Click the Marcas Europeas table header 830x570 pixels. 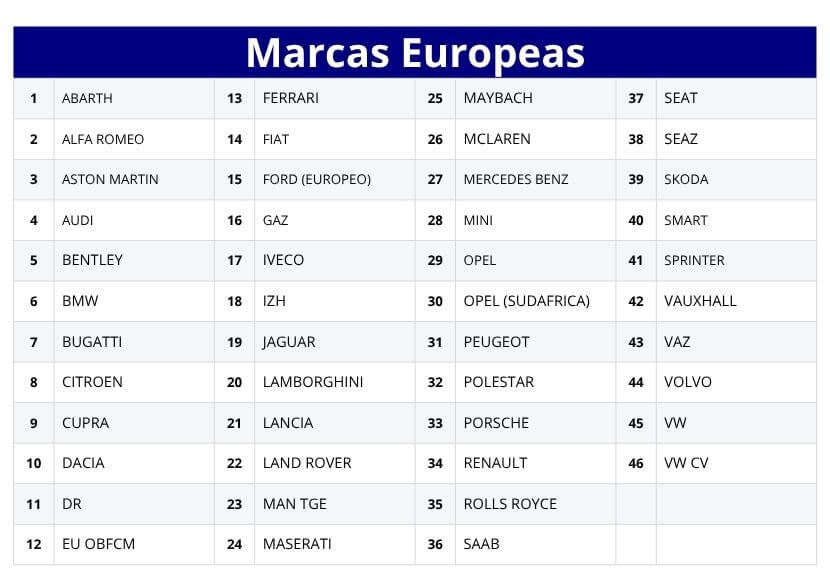pos(415,52)
